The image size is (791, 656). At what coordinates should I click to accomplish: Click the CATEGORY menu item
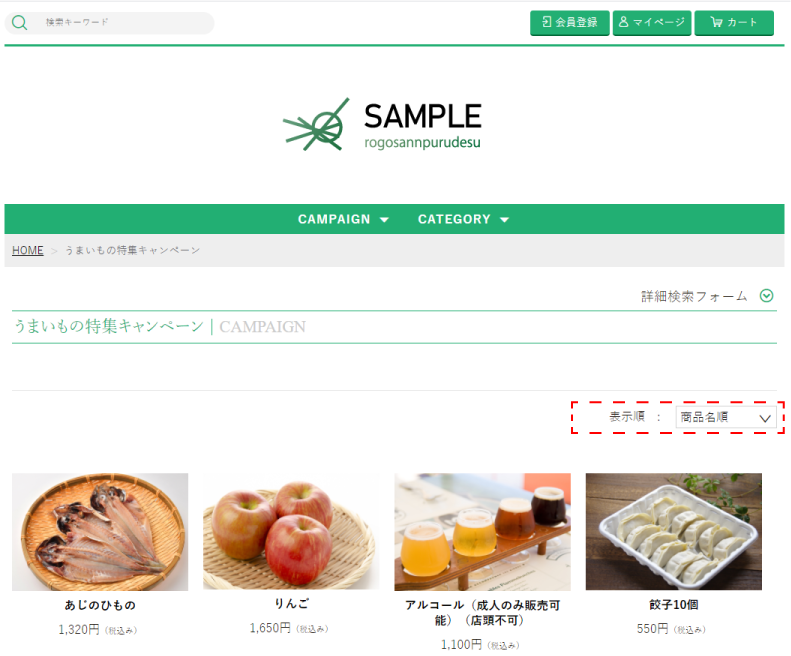pos(454,219)
